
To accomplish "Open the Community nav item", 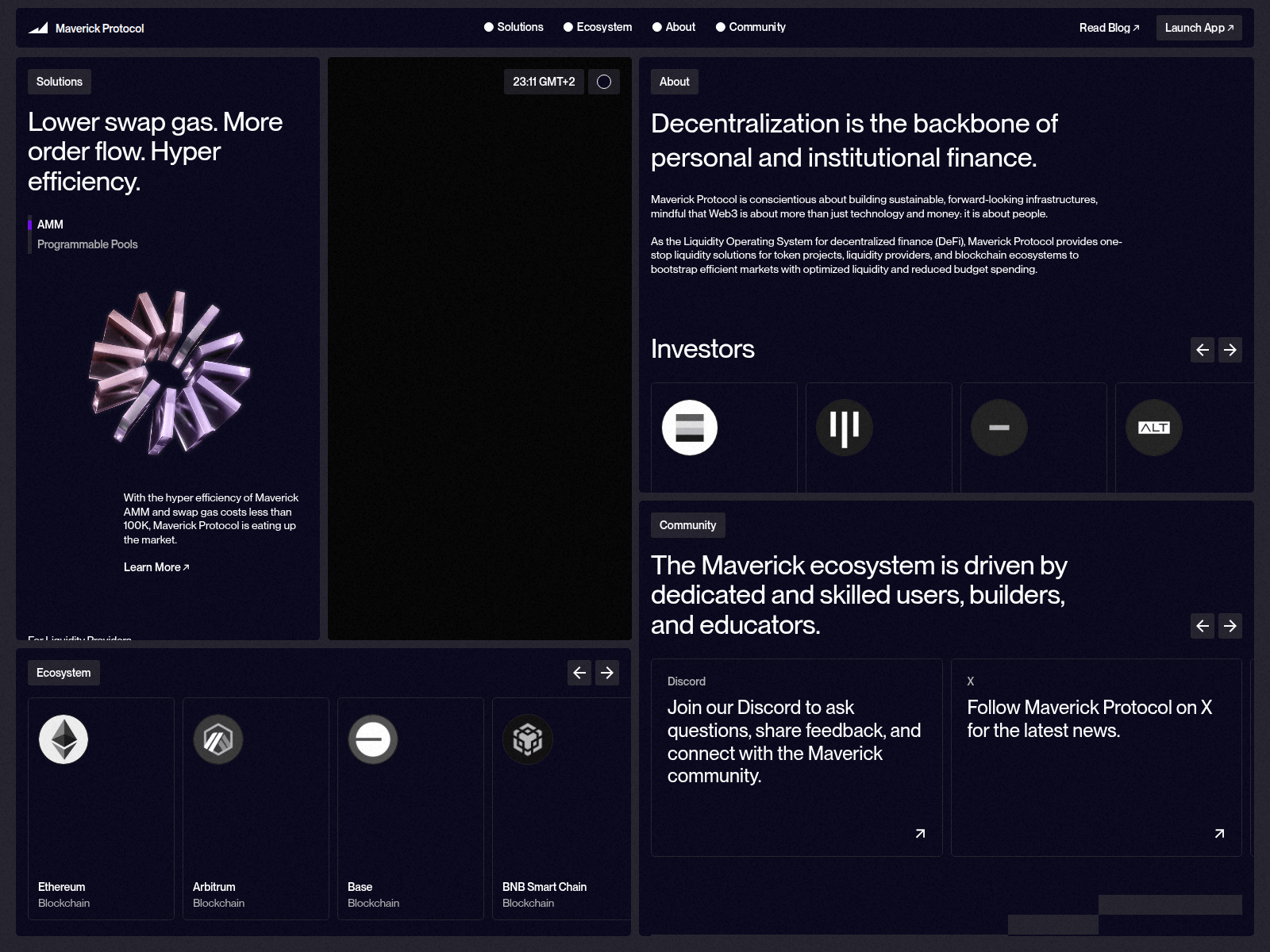I will coord(751,27).
